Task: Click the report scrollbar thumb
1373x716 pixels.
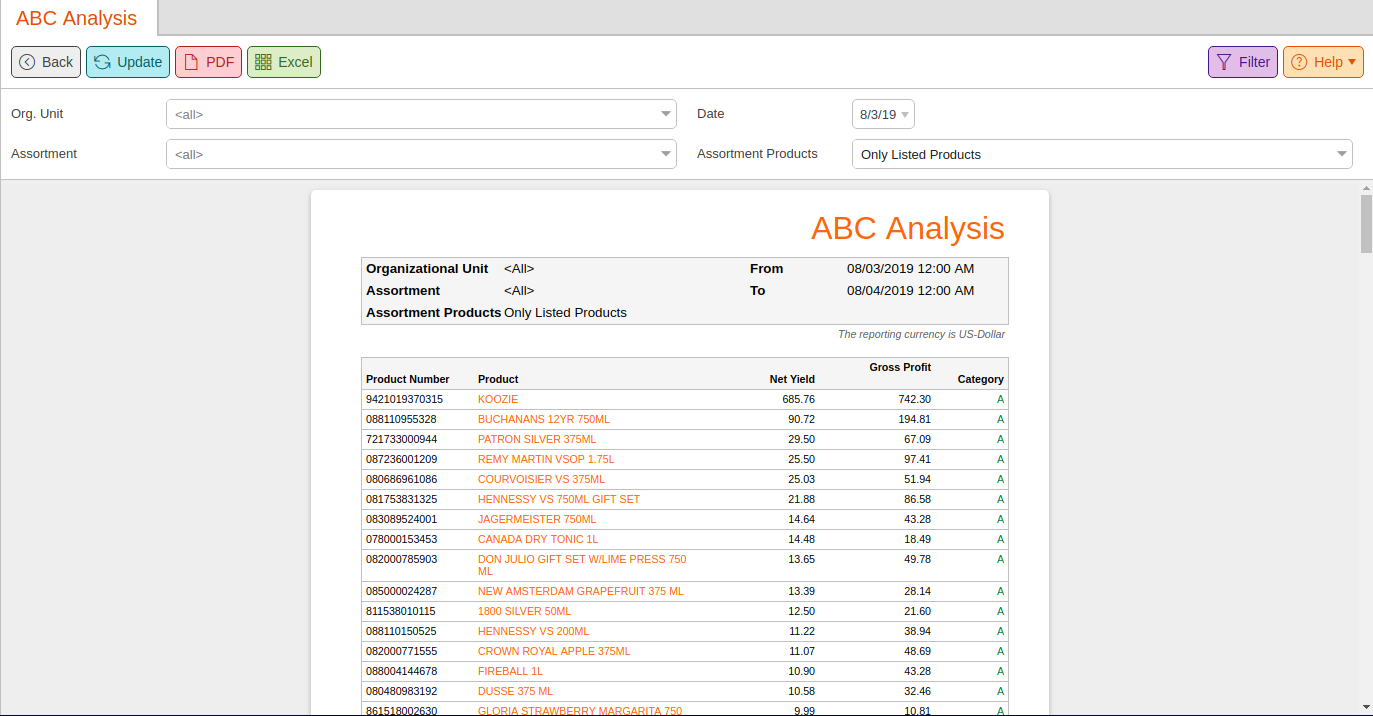Action: pos(1366,223)
